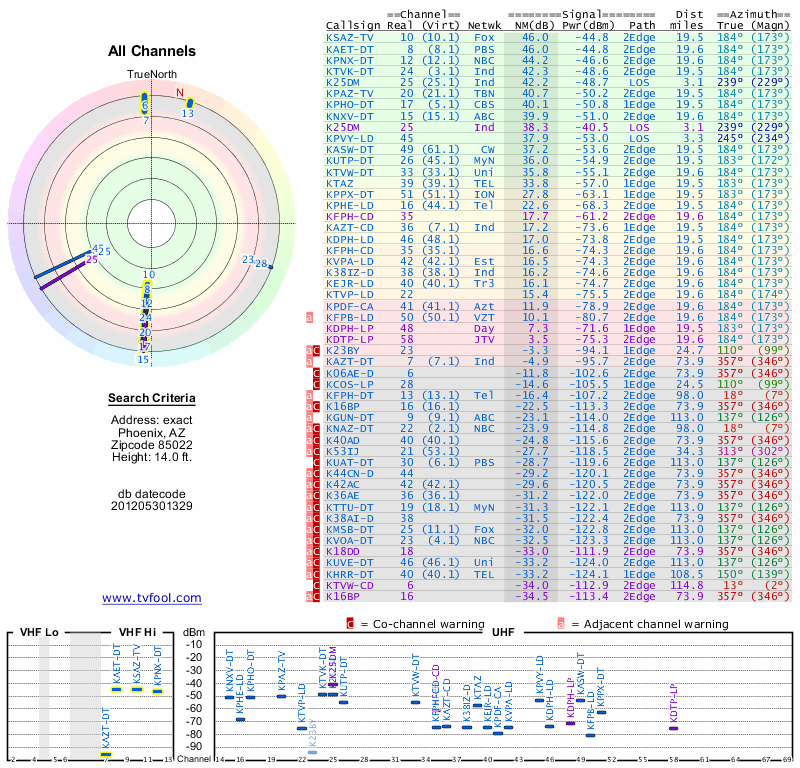Viewport: 800px width, 768px height.
Task: Click the Netwk column header
Action: coord(484,26)
